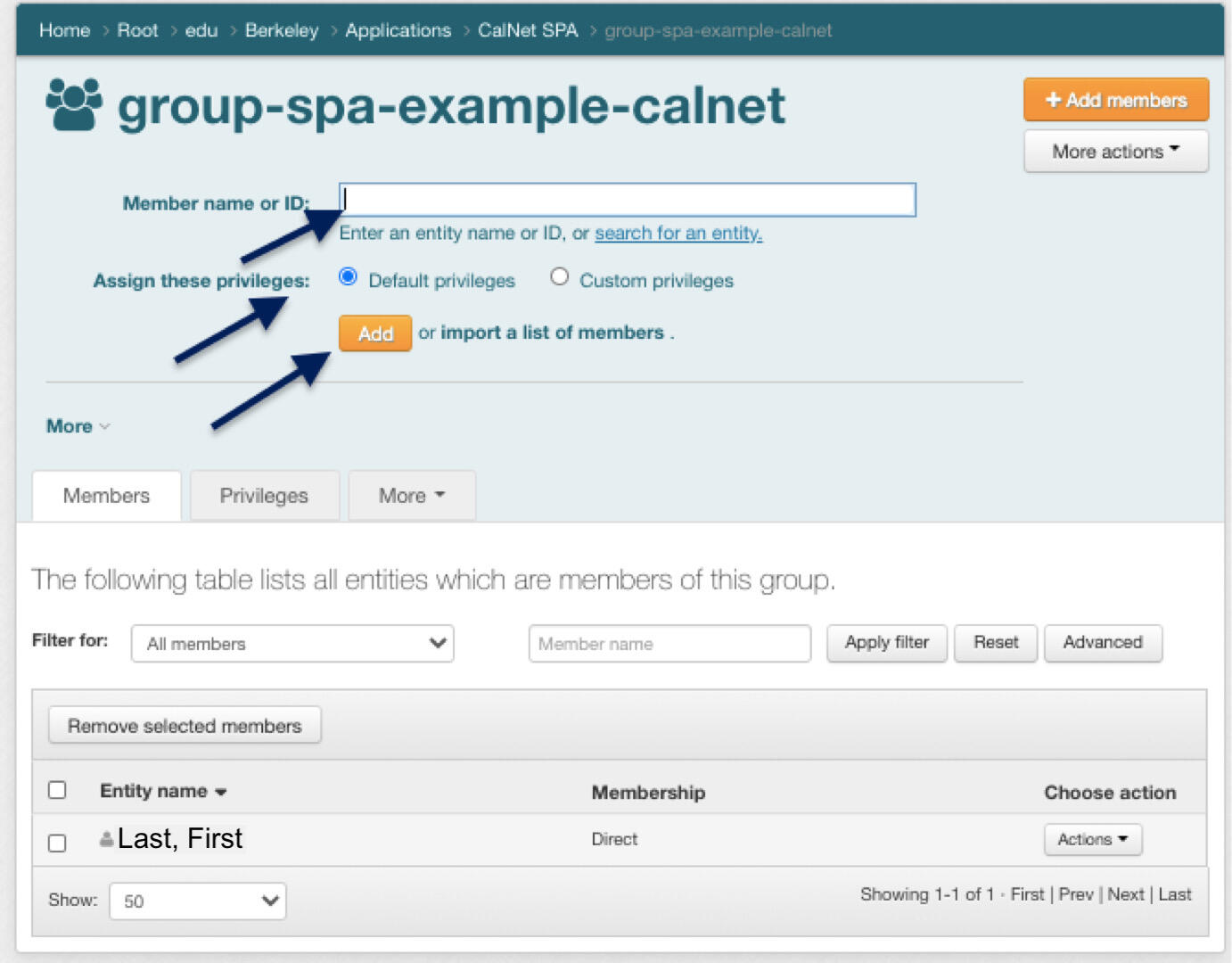Viewport: 1232px width, 963px height.
Task: Open the More actions dropdown
Action: pos(1115,151)
